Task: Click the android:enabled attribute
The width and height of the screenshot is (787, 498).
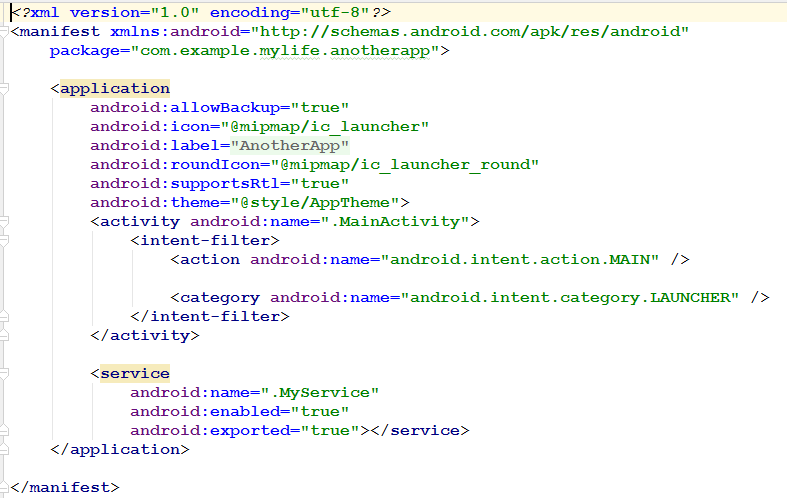Action: point(239,412)
